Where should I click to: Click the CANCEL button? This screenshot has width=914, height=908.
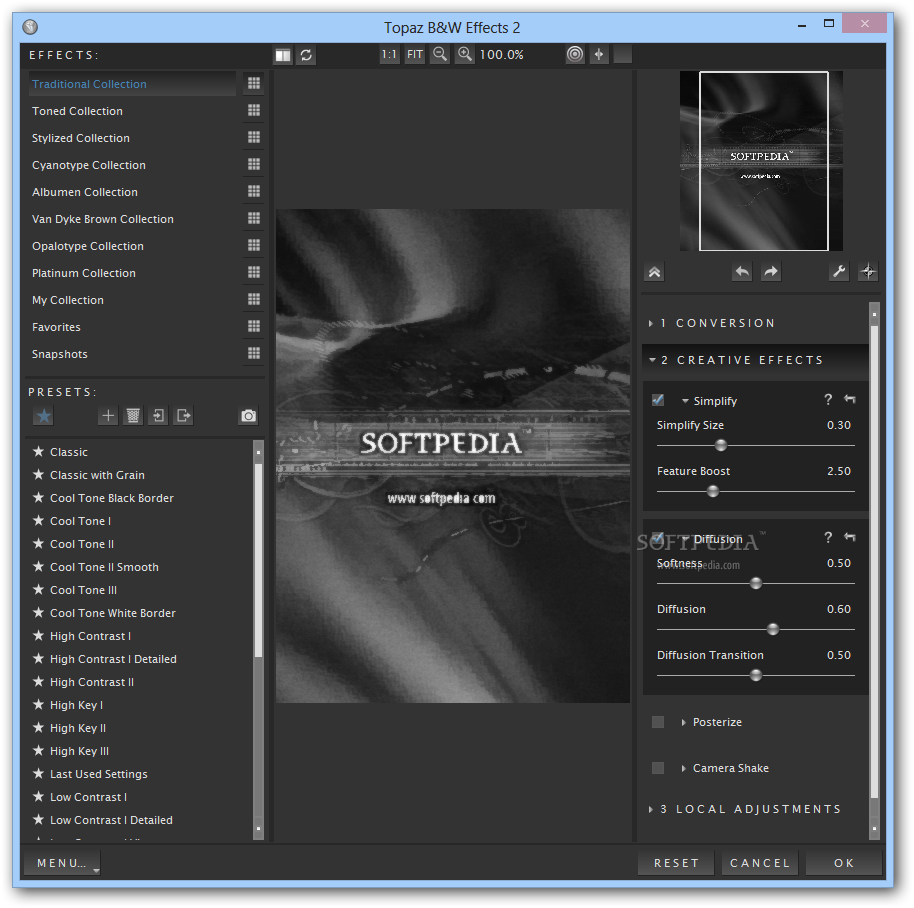[x=760, y=863]
